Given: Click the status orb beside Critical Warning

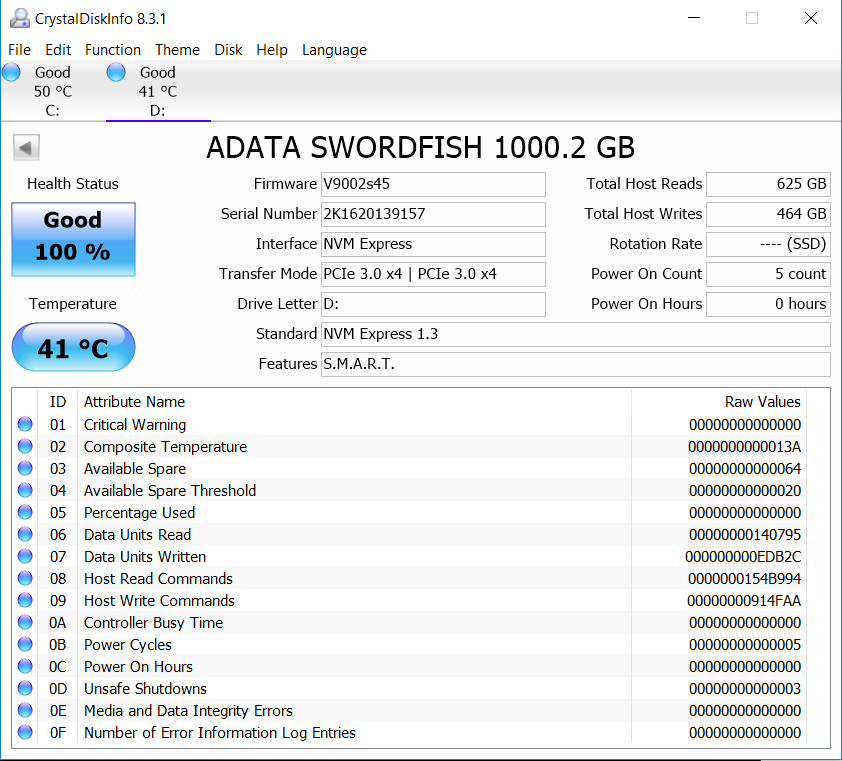Looking at the screenshot, I should (x=25, y=425).
